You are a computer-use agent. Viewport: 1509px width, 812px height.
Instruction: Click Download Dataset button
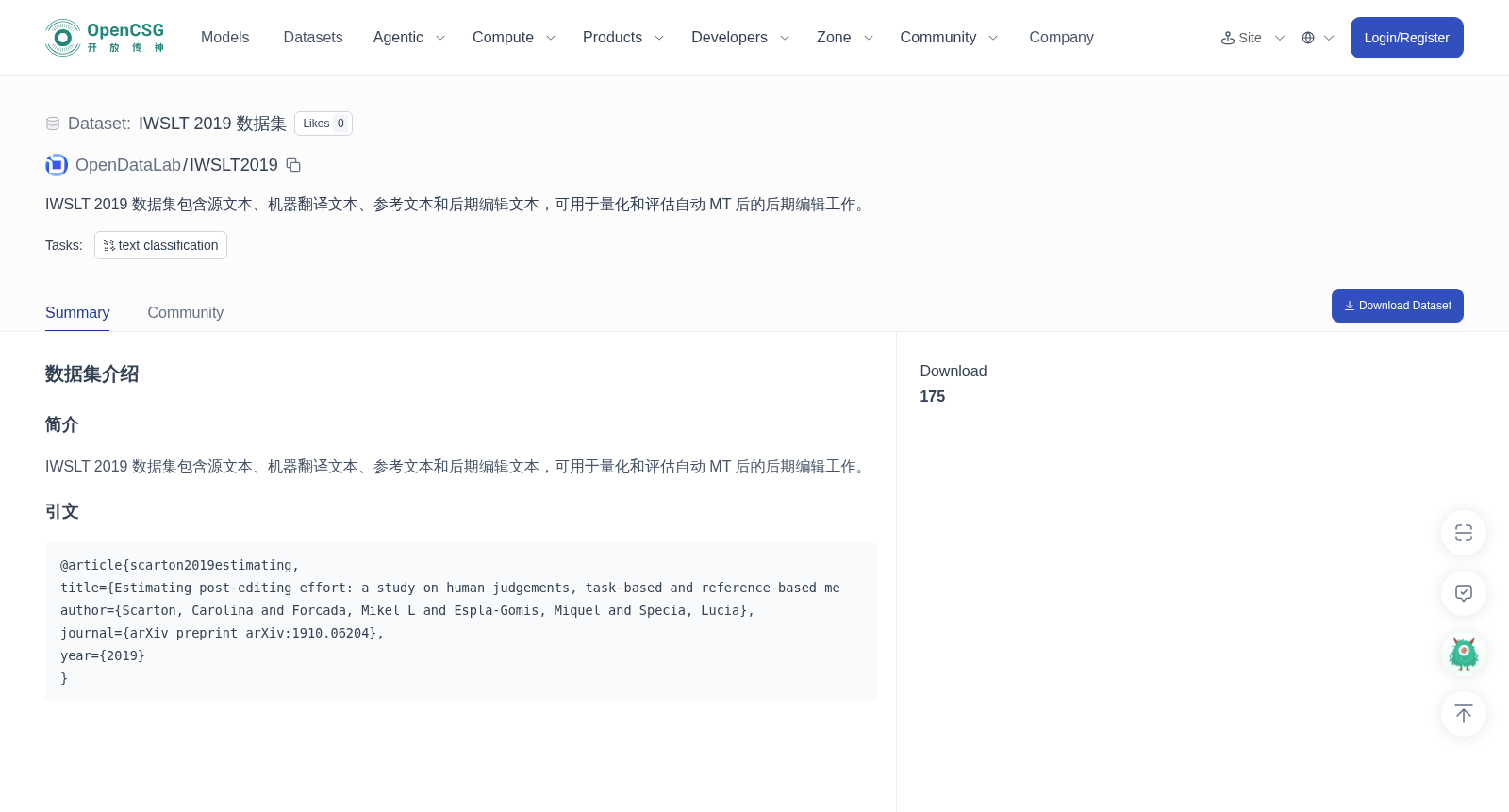[1397, 306]
